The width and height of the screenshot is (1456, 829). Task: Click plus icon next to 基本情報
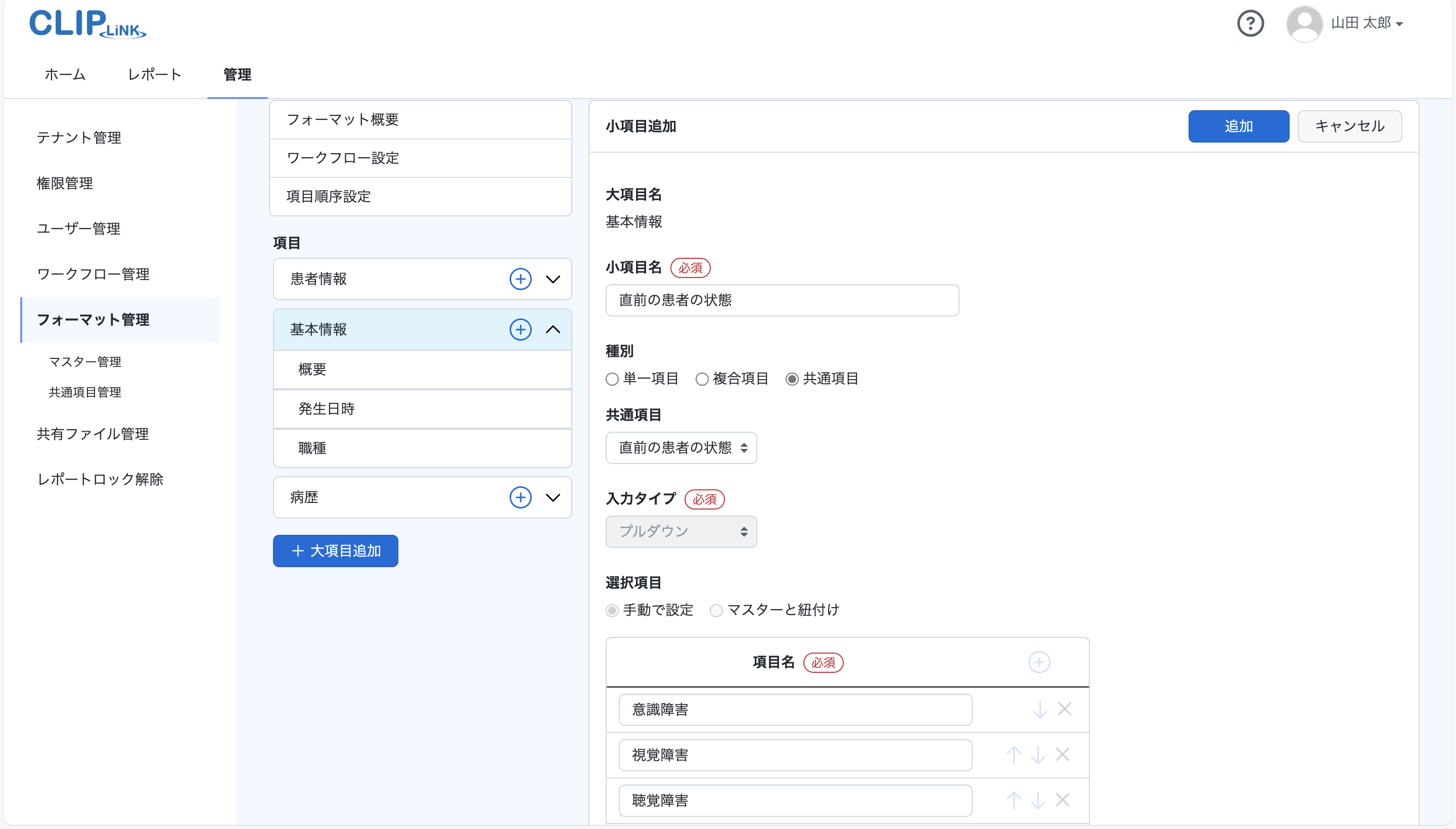(x=520, y=330)
